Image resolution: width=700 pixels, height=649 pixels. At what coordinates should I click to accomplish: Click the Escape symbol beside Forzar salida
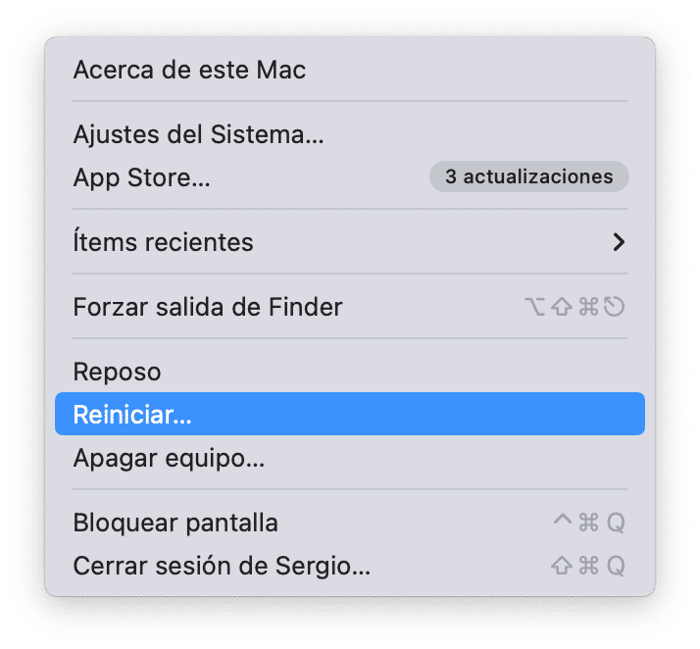614,307
